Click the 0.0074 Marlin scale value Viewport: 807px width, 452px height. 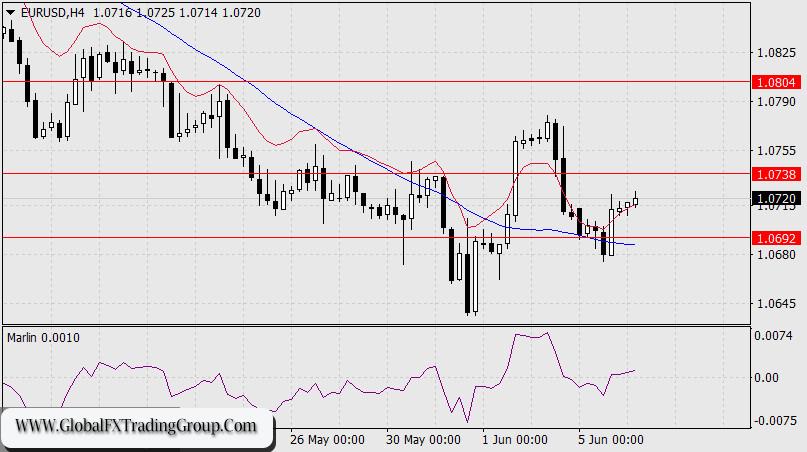(x=773, y=336)
